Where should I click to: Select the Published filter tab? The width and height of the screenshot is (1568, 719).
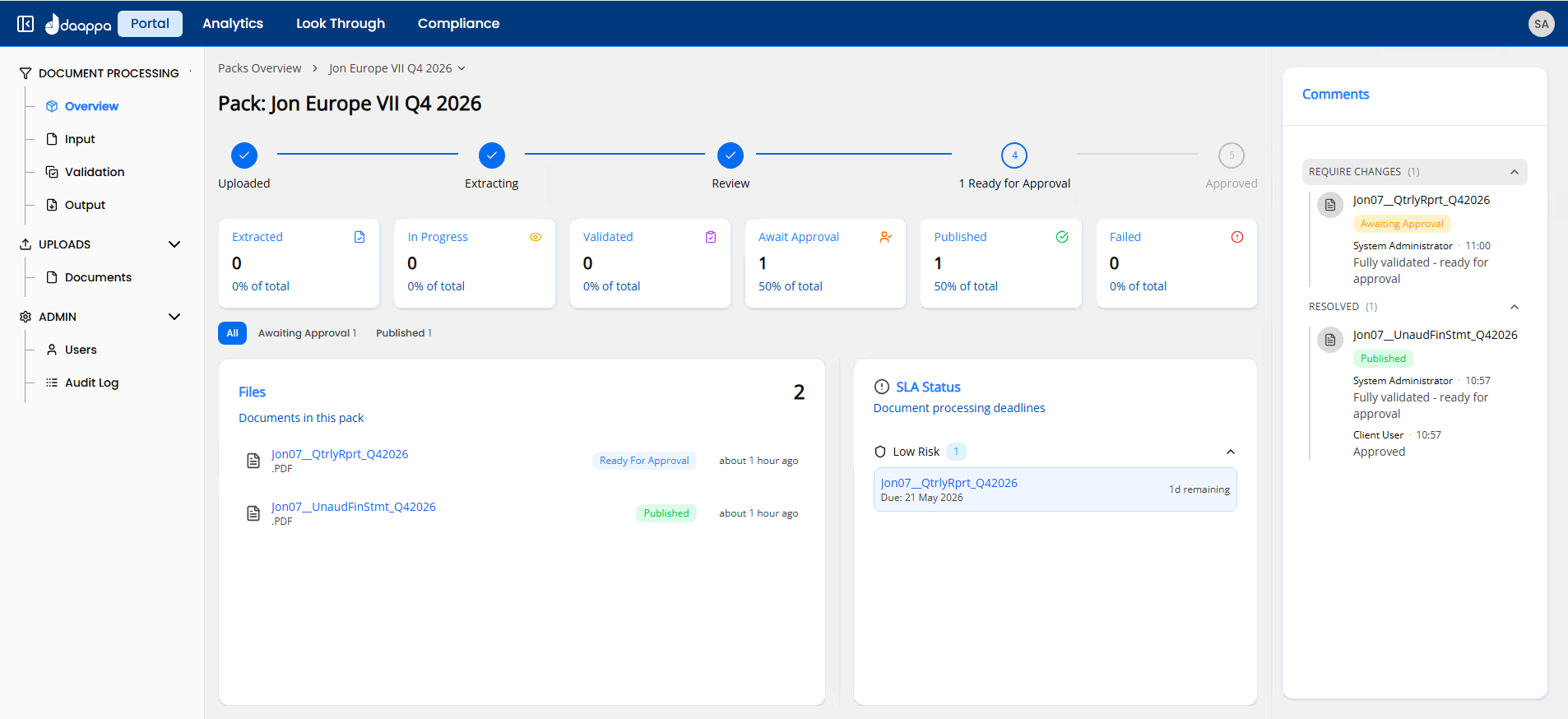click(403, 333)
